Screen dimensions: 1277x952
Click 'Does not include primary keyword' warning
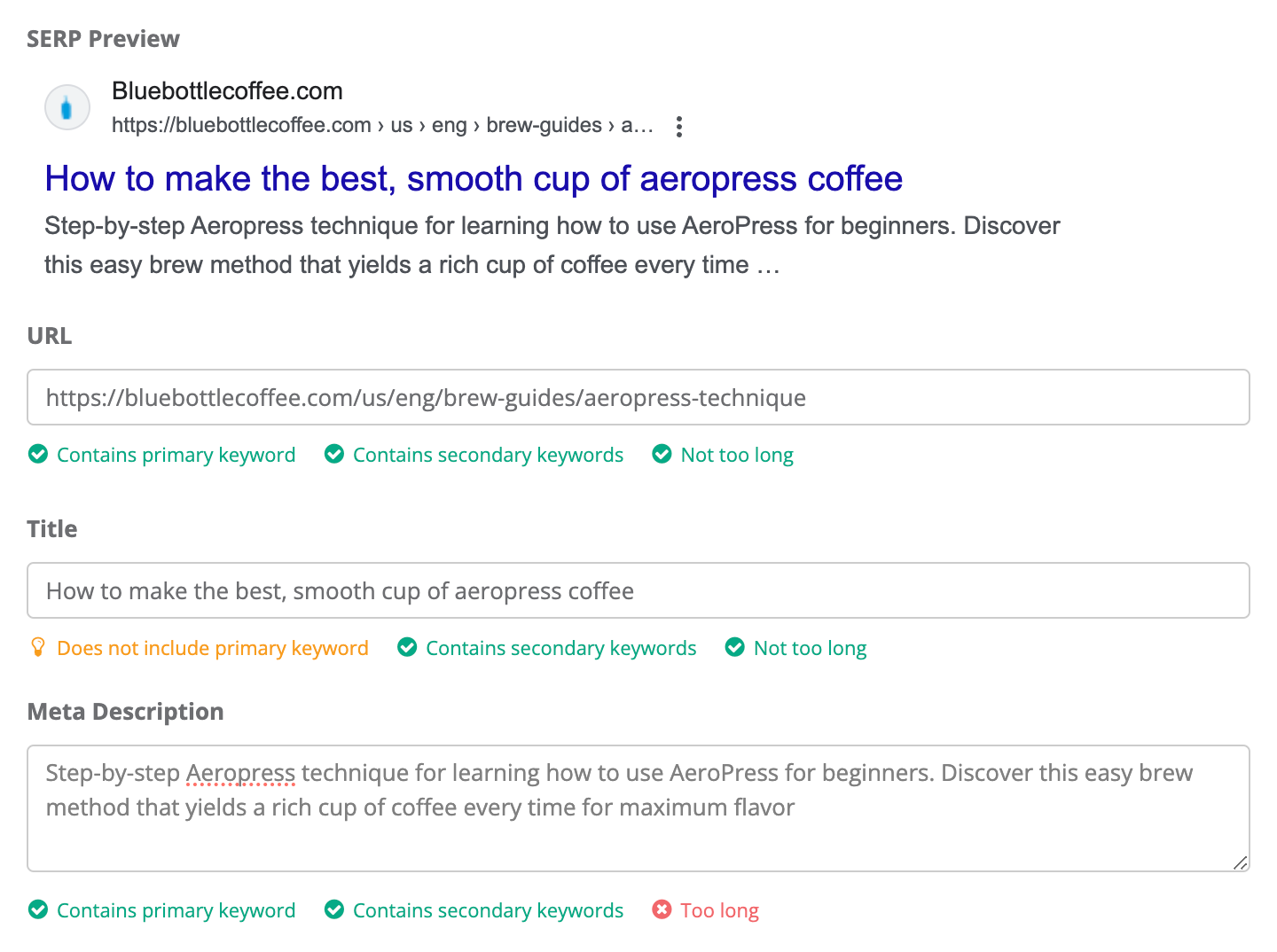point(213,648)
